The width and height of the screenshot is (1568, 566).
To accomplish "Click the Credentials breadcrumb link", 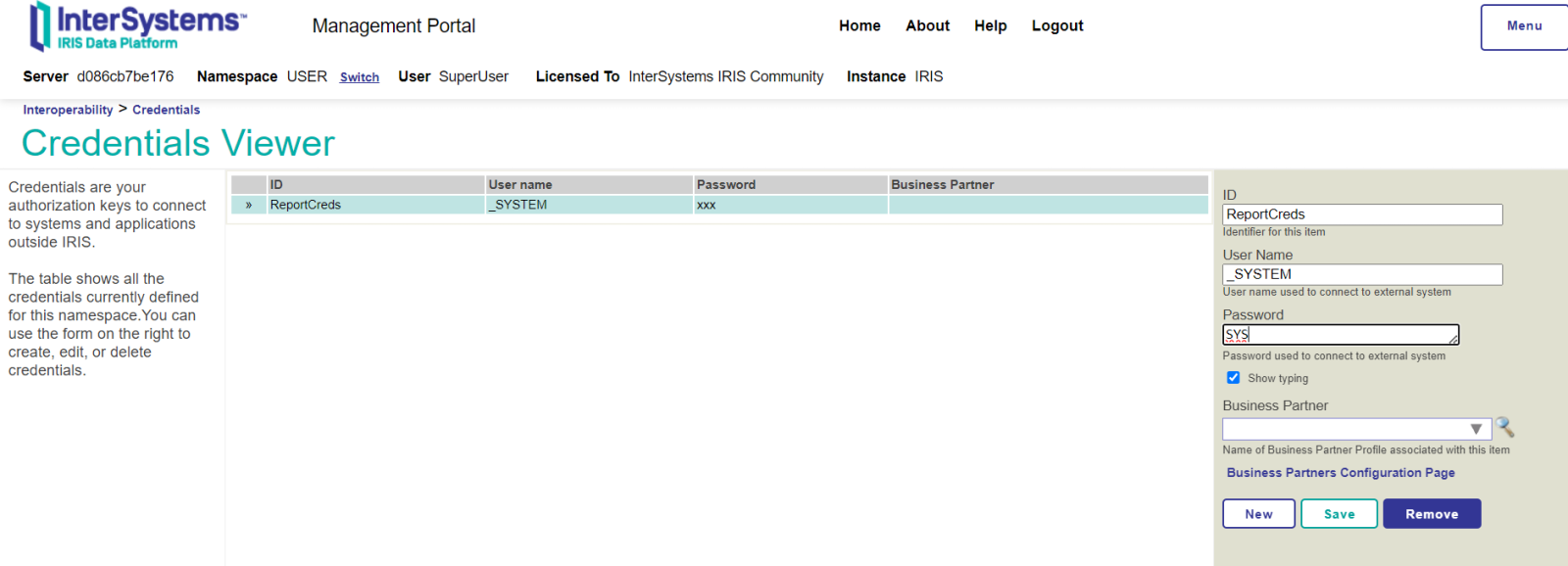I will tap(166, 110).
